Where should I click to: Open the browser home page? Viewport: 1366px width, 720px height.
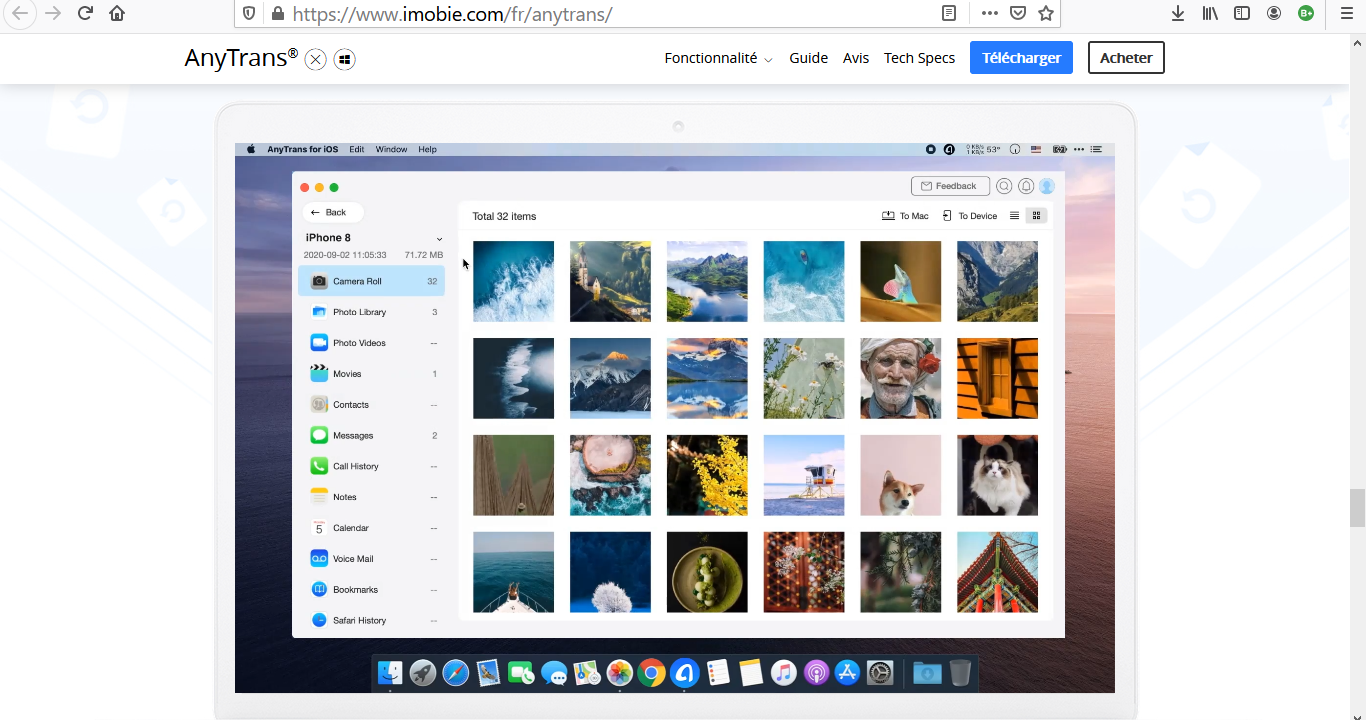click(117, 13)
